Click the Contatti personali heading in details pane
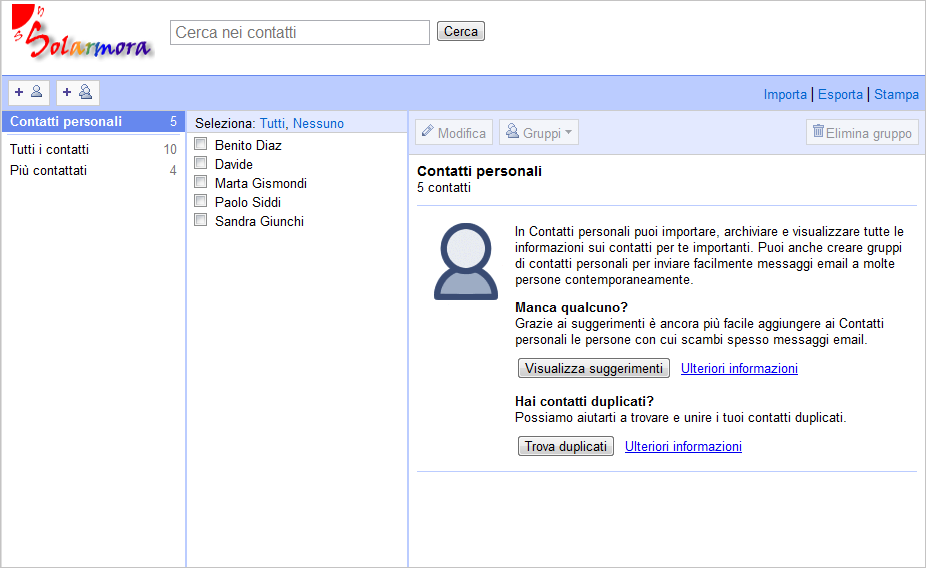Image resolution: width=926 pixels, height=568 pixels. pyautogui.click(x=480, y=171)
